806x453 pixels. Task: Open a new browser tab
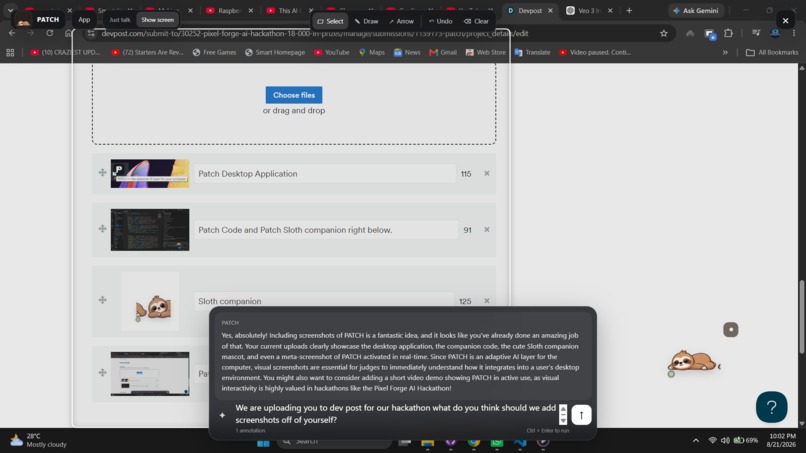629,10
